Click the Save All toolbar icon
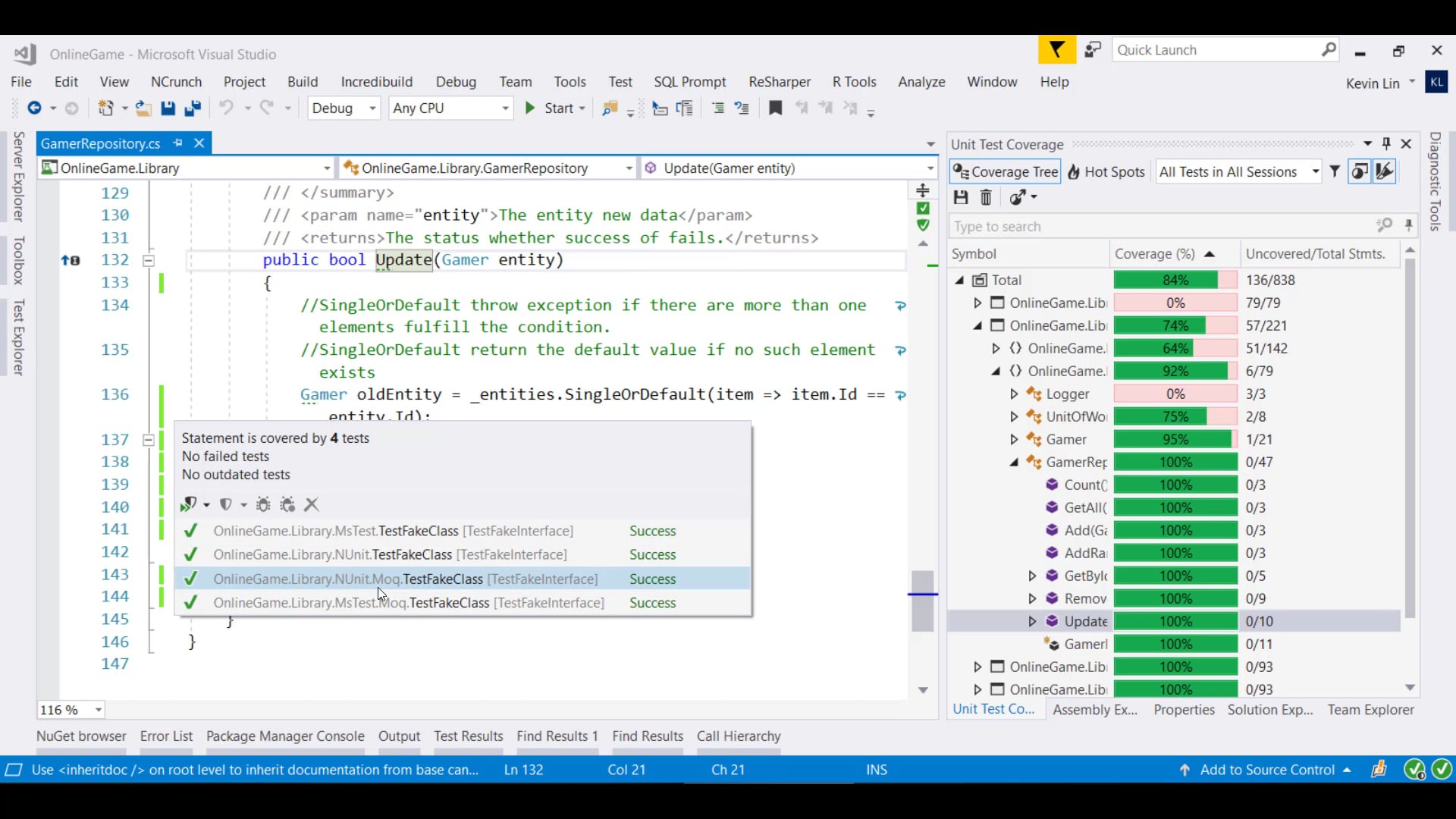 pyautogui.click(x=193, y=108)
